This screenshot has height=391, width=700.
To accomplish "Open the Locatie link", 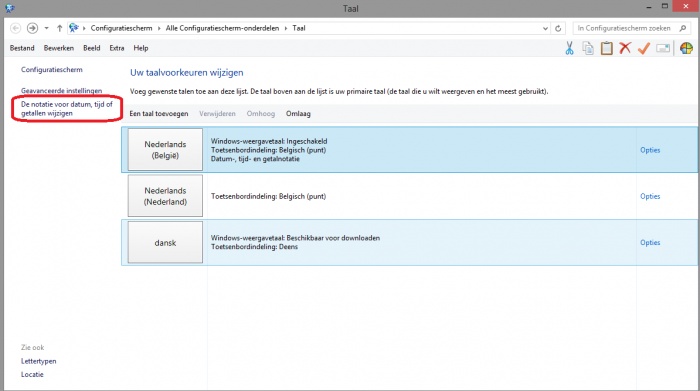I will click(x=32, y=374).
